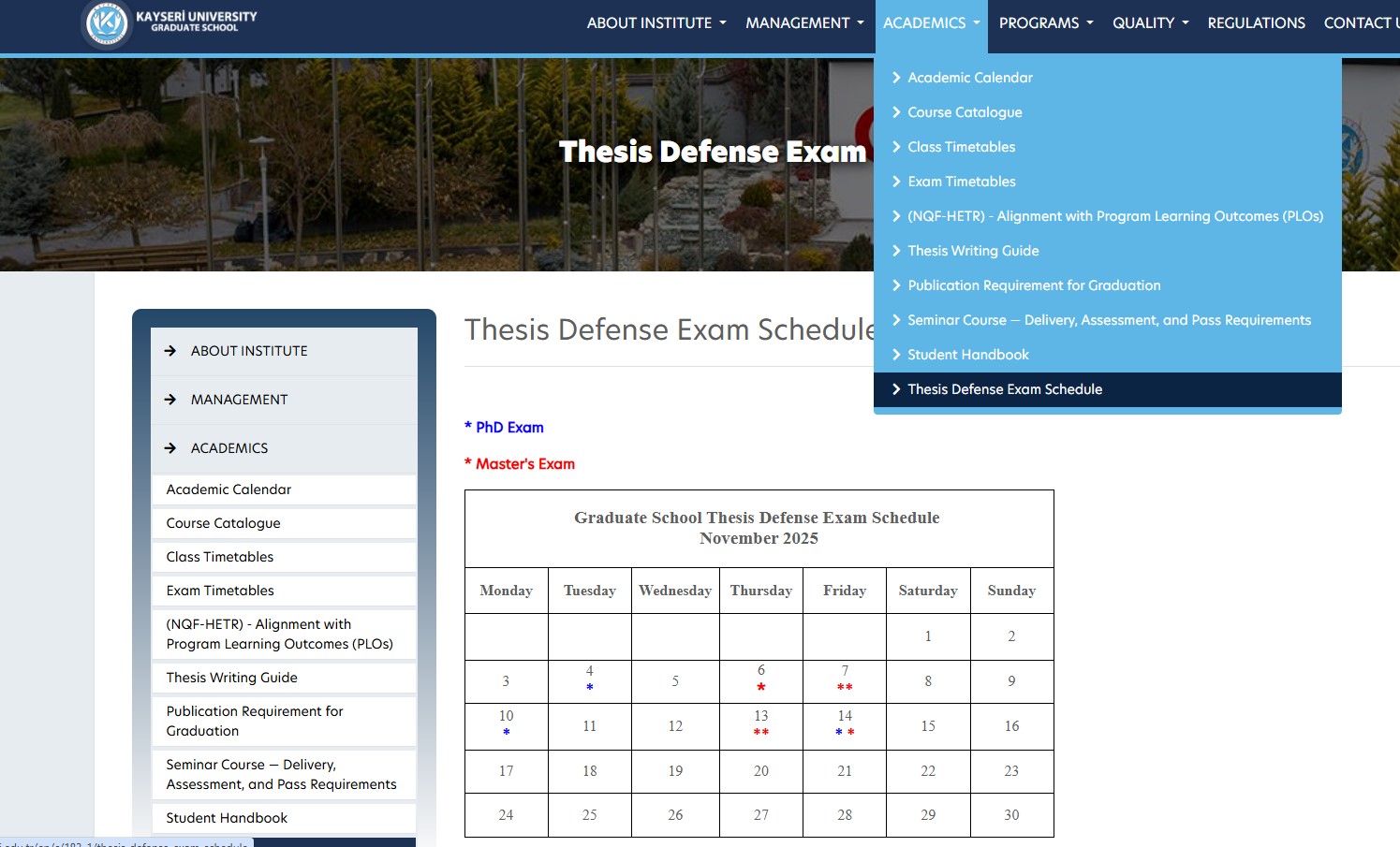Open the MANAGEMENT dropdown in navbar

tap(803, 23)
